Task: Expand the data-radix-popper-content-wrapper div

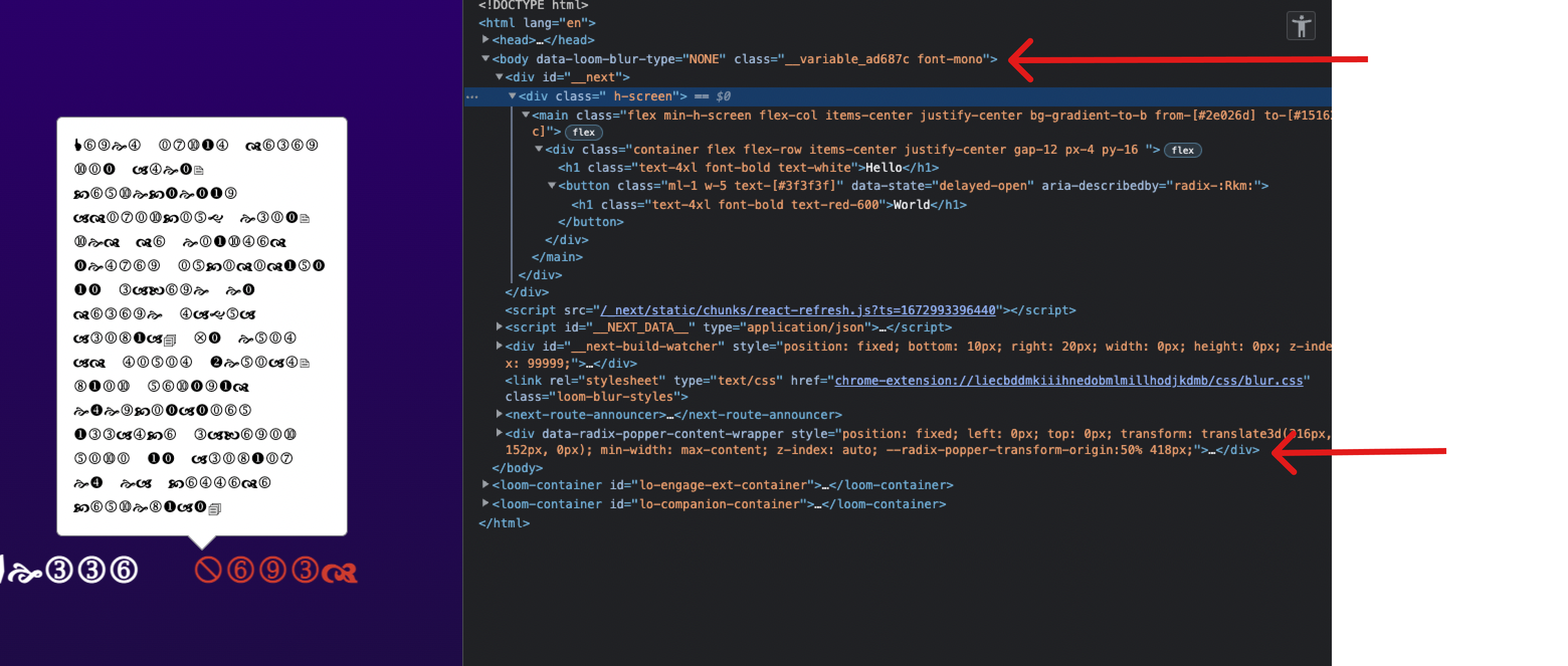Action: coord(499,433)
